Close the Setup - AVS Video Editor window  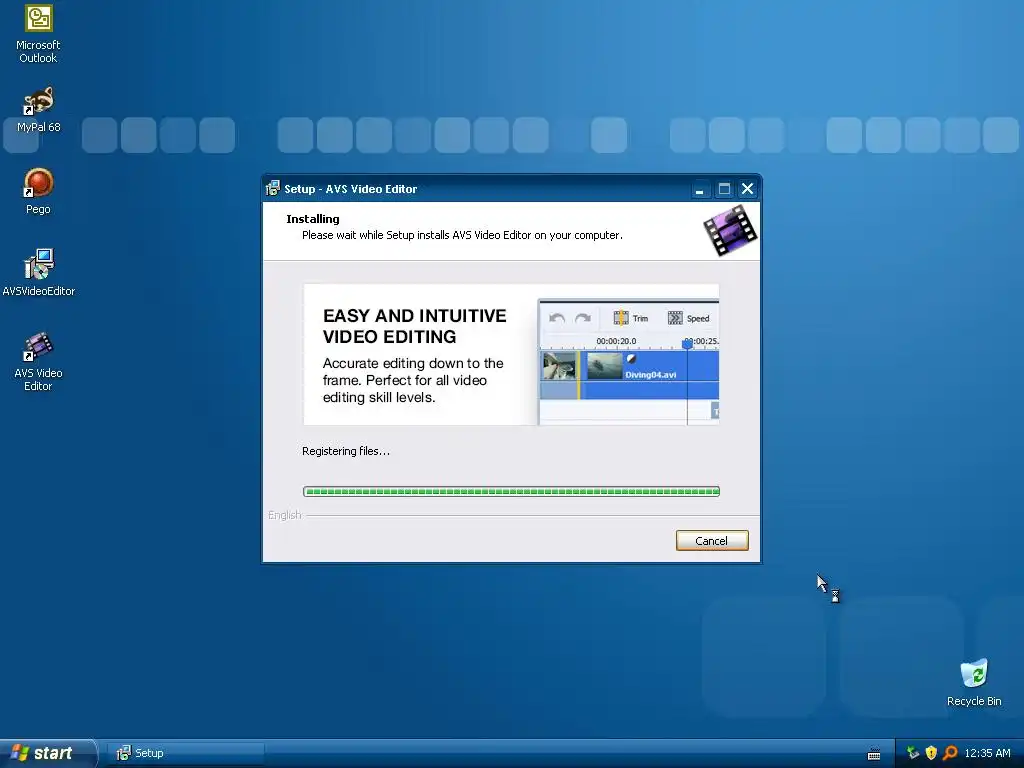click(x=748, y=189)
